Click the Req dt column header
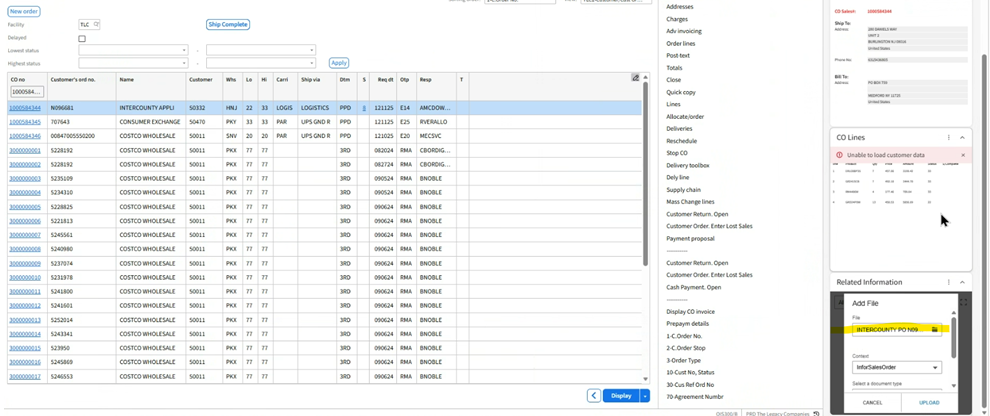 [384, 80]
